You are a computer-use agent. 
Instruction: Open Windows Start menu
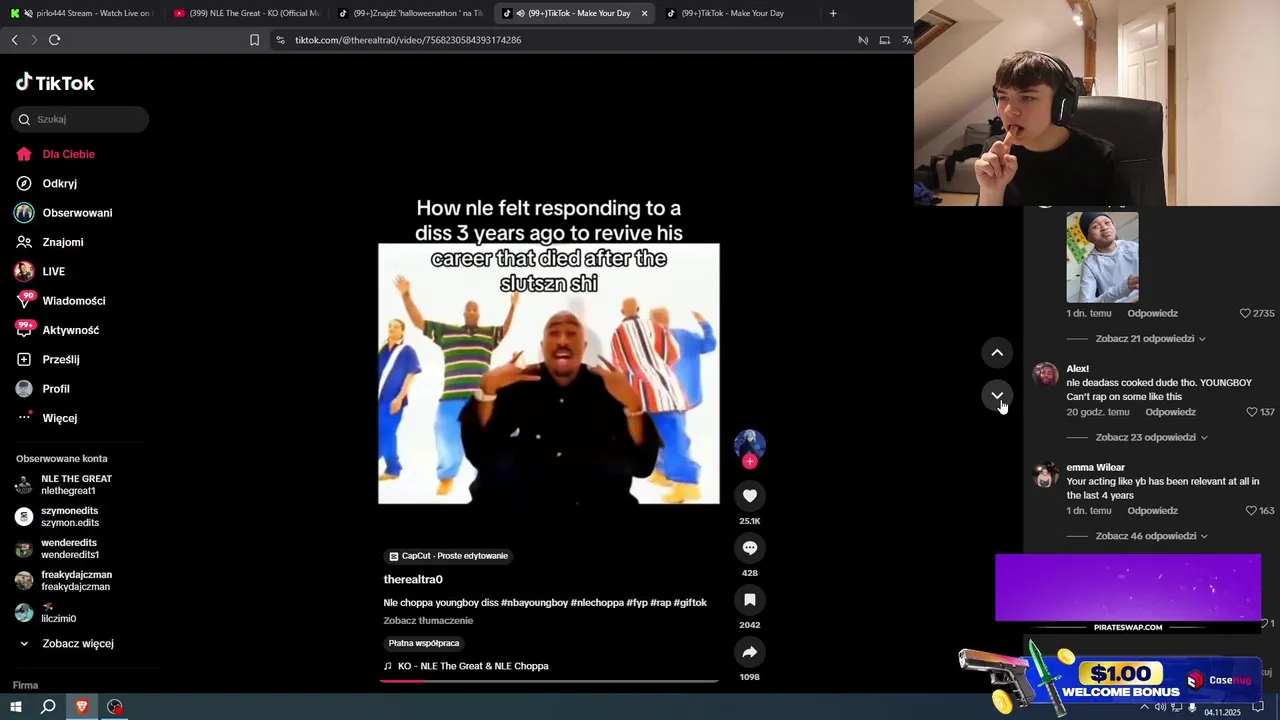point(16,707)
